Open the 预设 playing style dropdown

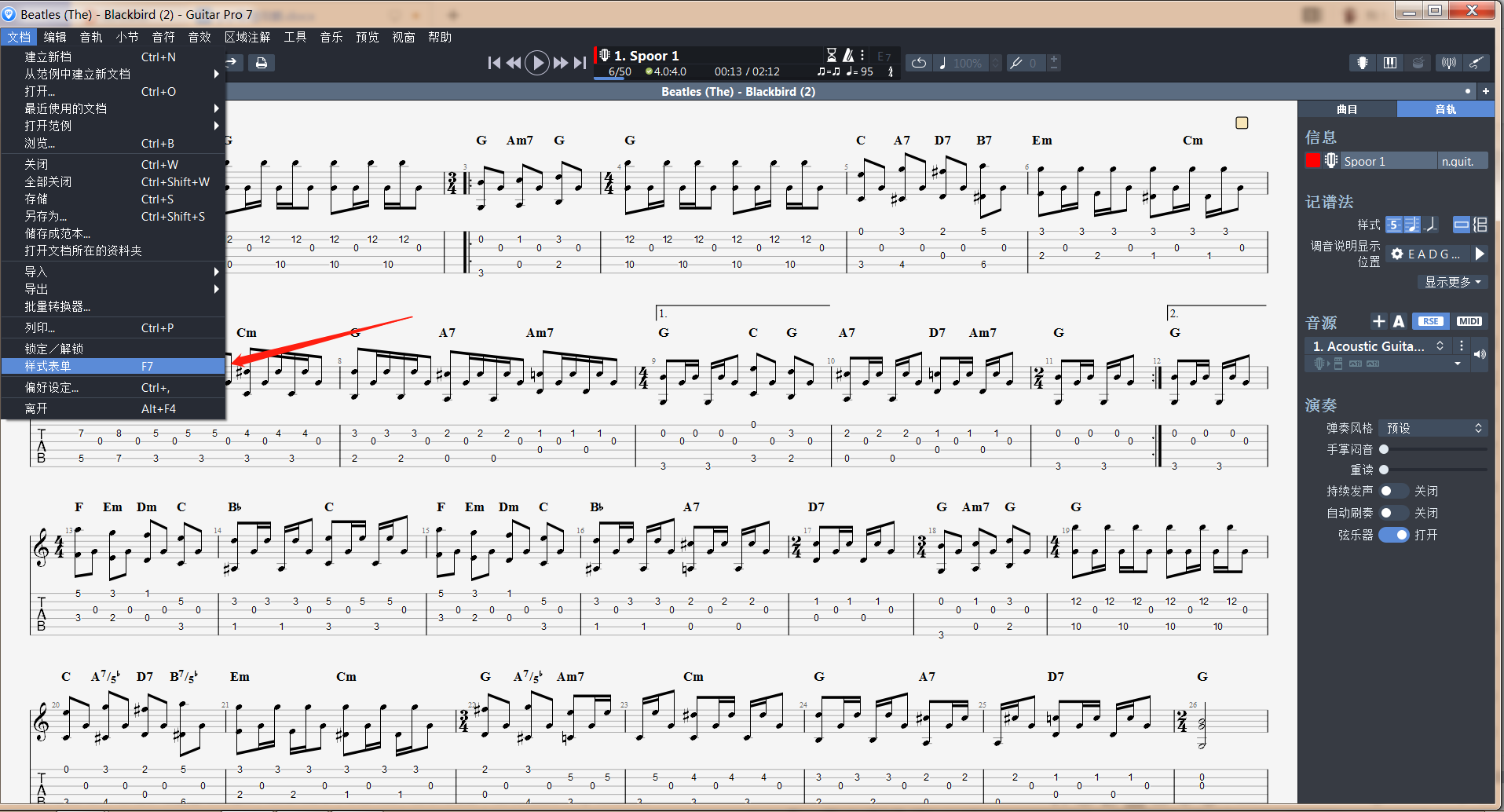[1433, 428]
